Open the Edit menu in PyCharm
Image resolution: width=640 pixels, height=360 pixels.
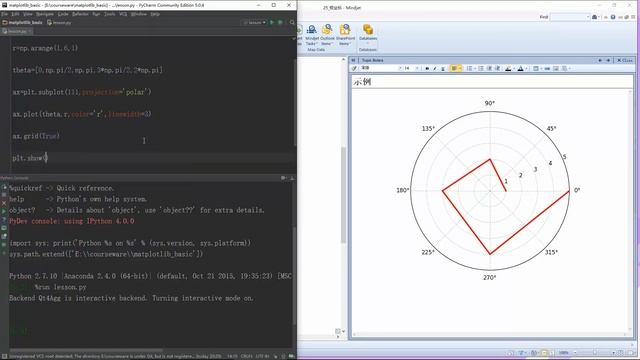coord(15,14)
